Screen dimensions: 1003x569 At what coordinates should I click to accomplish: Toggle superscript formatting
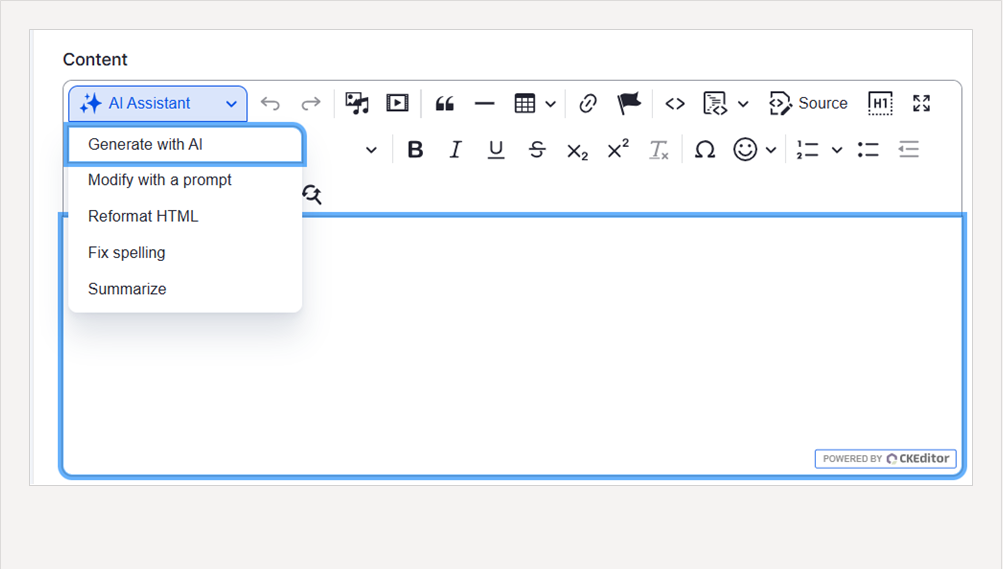pyautogui.click(x=618, y=148)
